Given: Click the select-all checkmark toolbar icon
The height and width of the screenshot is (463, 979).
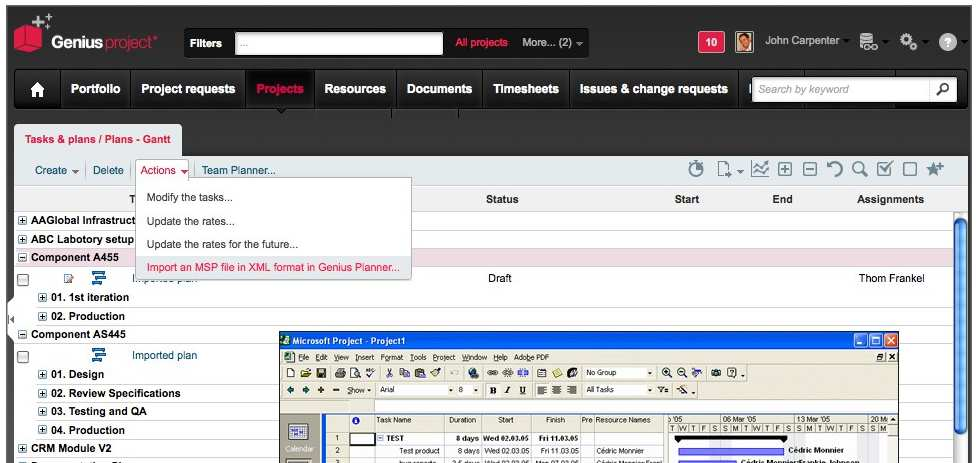Looking at the screenshot, I should tap(885, 169).
